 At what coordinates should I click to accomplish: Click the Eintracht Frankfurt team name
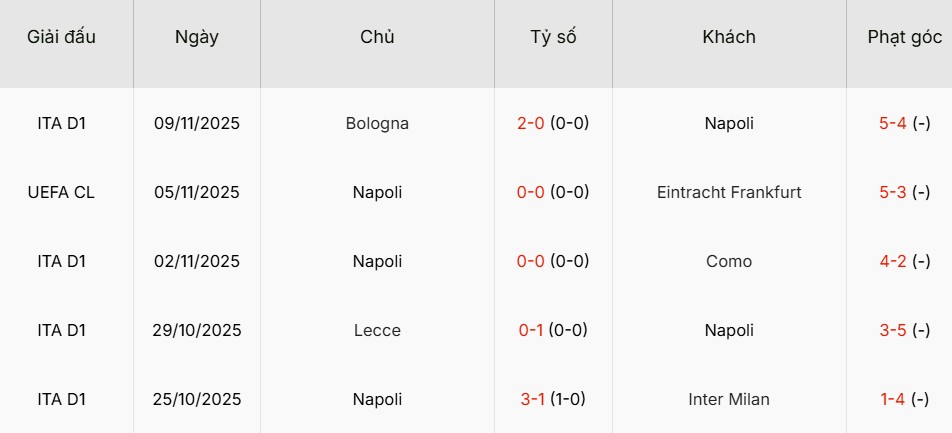[x=729, y=192]
